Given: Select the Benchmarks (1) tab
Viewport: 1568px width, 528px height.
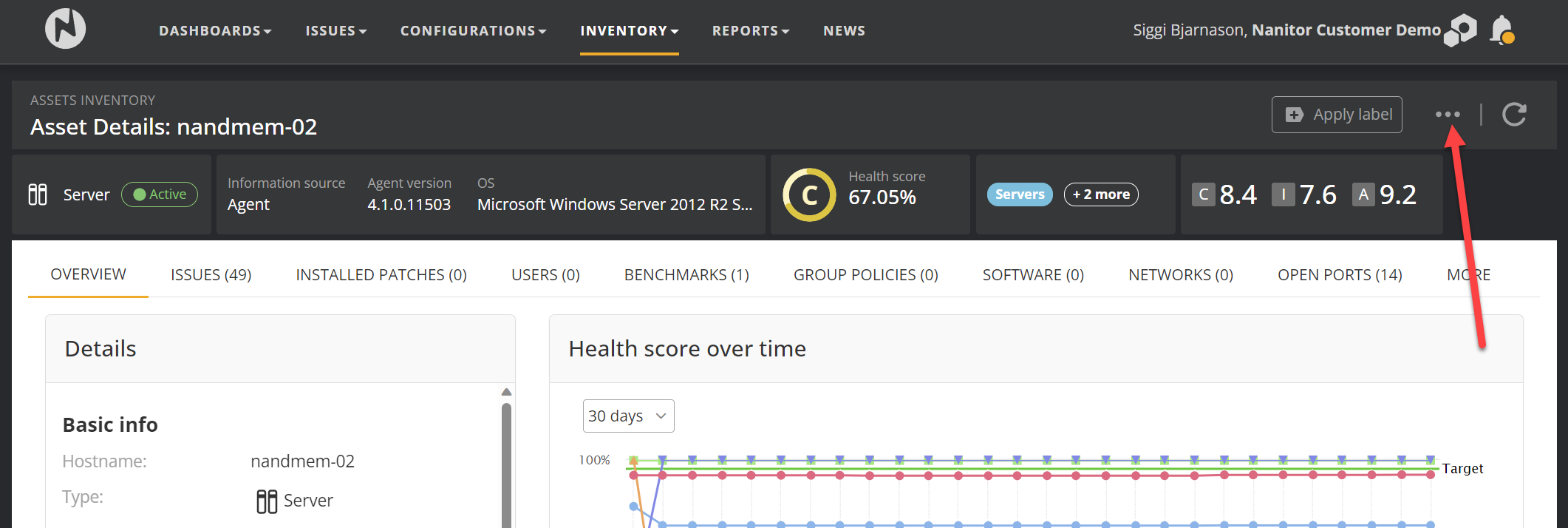Looking at the screenshot, I should point(686,275).
